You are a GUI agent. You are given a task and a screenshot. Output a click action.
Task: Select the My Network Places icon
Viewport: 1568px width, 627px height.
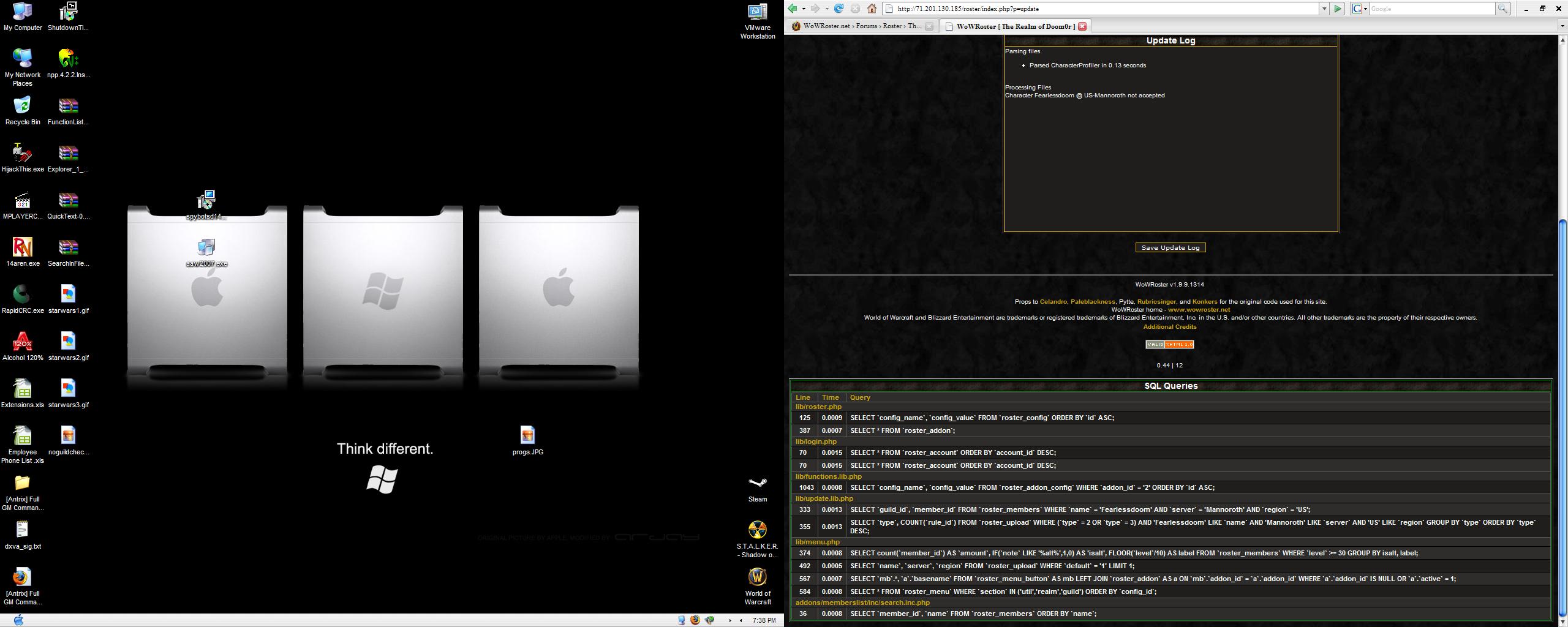click(23, 67)
